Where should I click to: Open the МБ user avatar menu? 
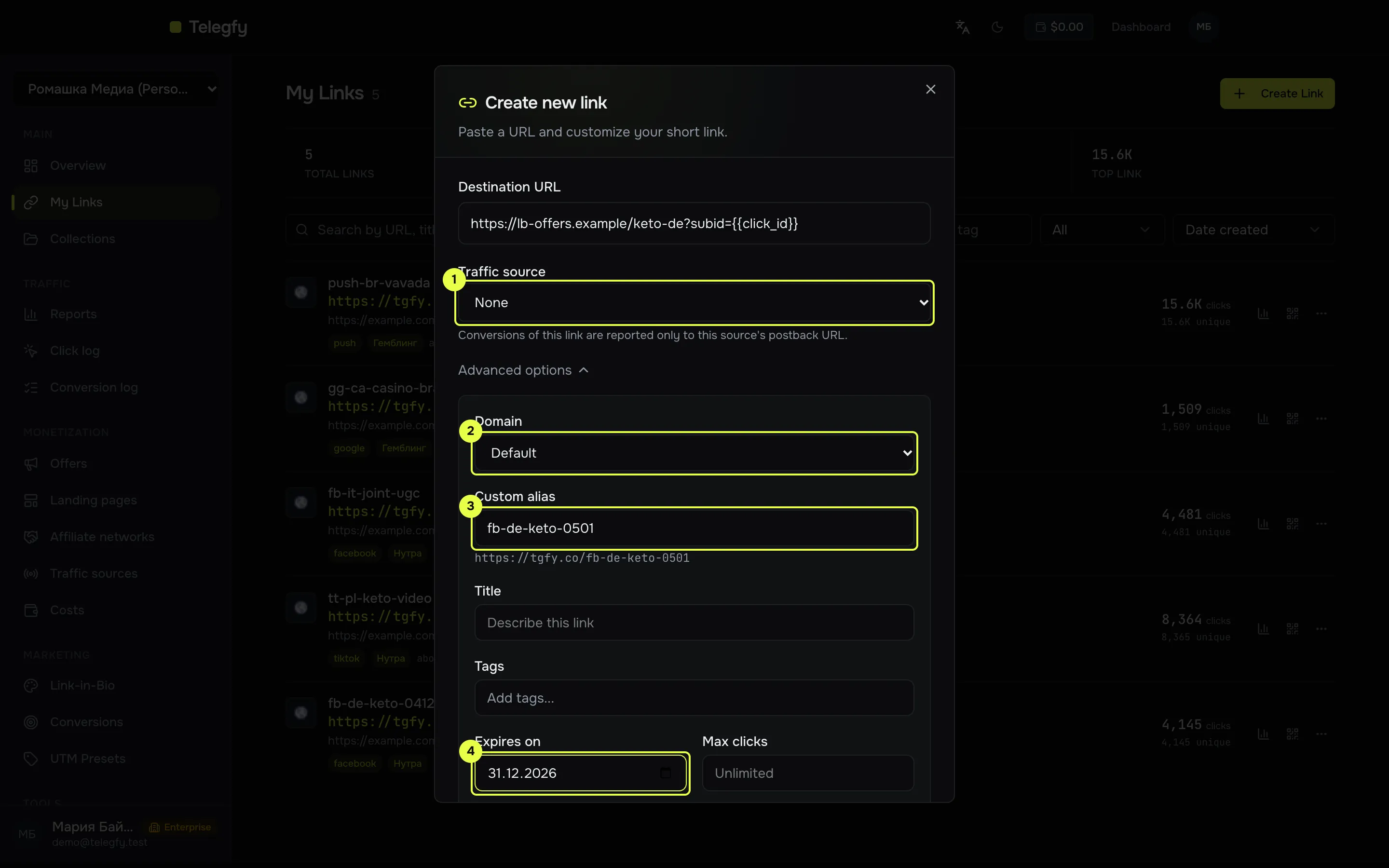1204,27
